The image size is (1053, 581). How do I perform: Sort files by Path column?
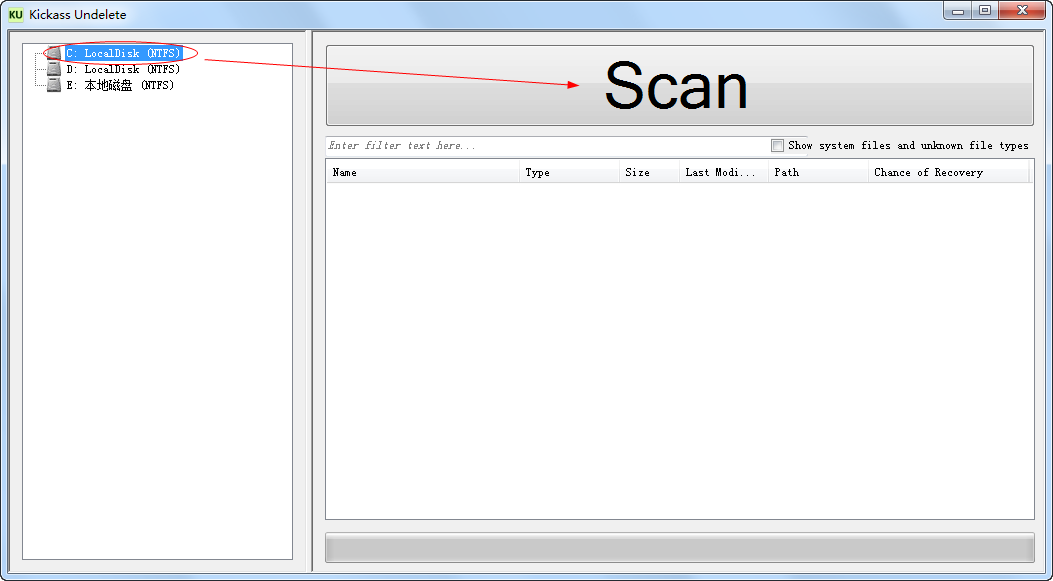tap(818, 173)
